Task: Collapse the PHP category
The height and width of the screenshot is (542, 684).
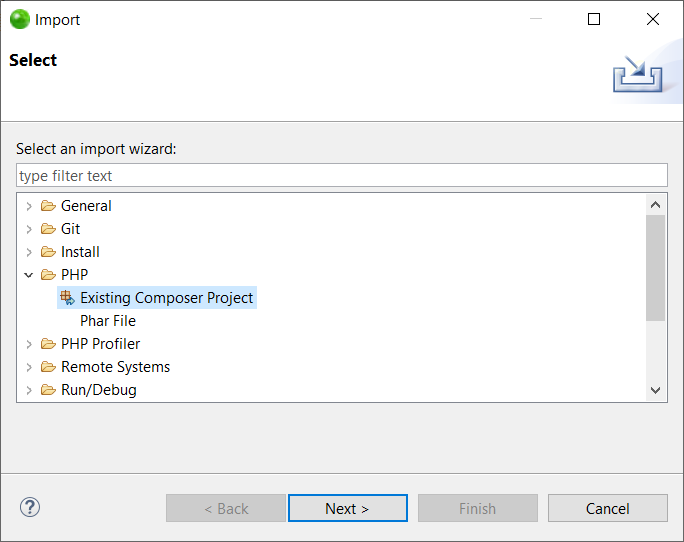Action: (29, 275)
